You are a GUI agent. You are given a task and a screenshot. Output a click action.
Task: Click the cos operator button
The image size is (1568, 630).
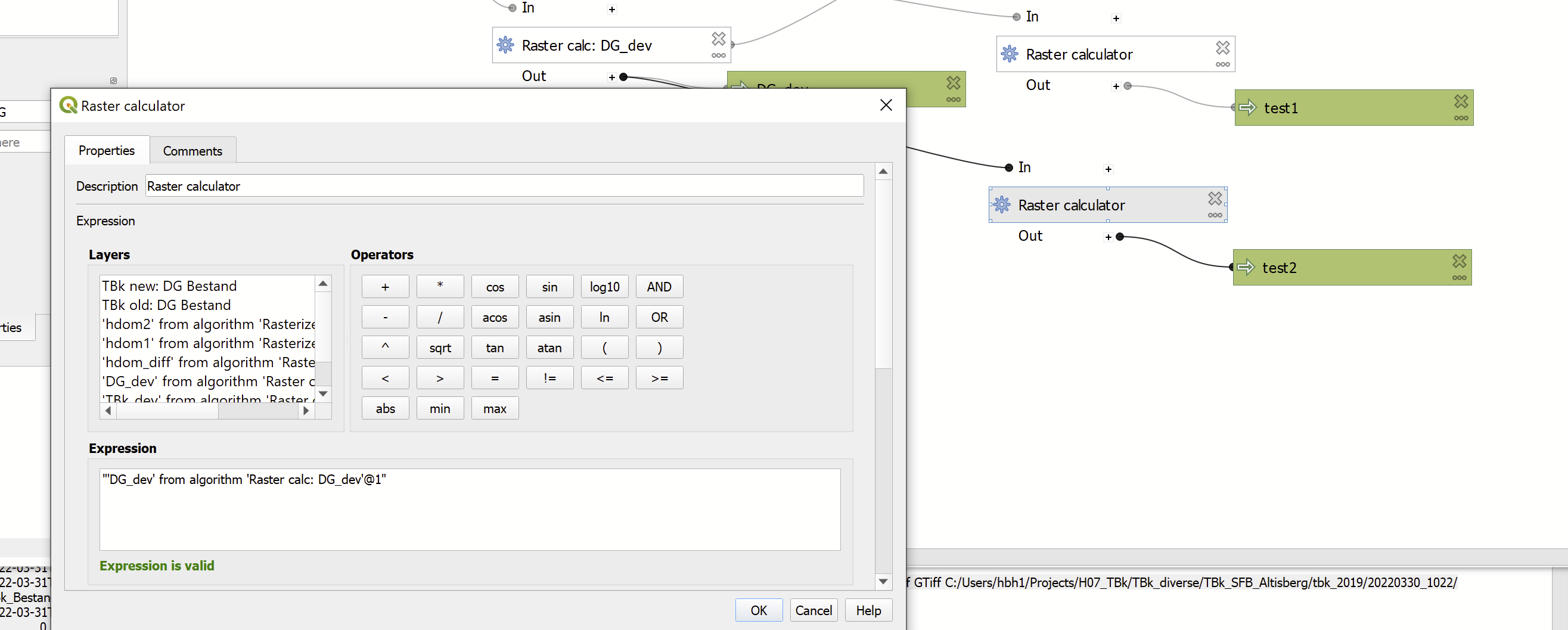click(x=495, y=287)
